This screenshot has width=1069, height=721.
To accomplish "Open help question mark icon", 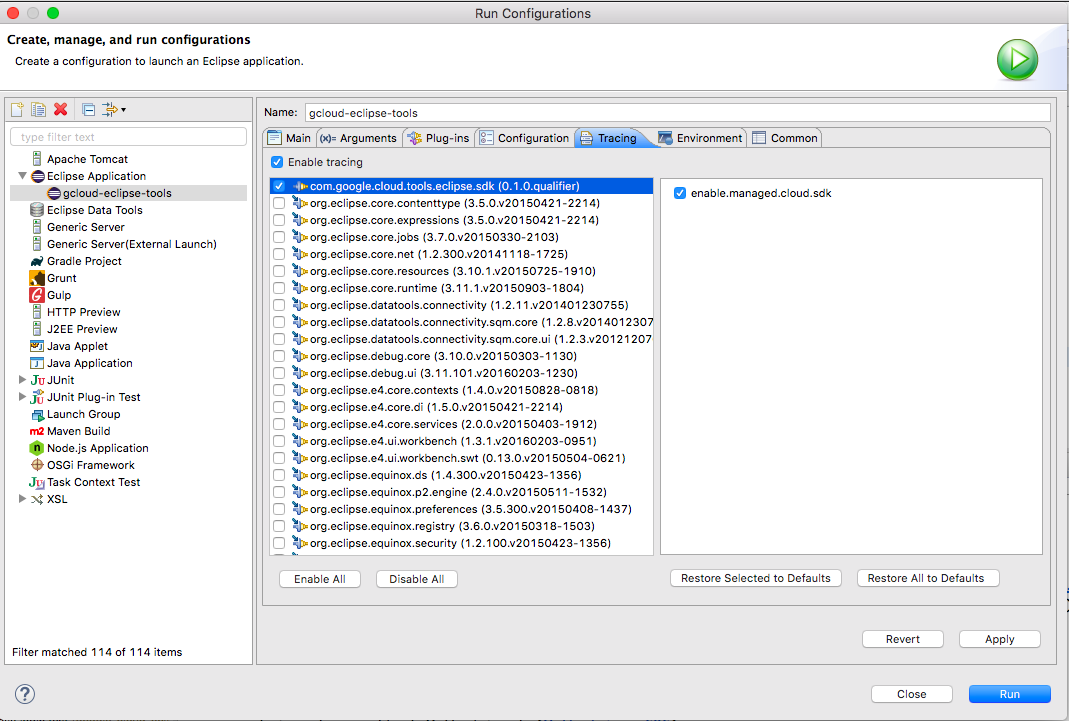I will click(25, 694).
